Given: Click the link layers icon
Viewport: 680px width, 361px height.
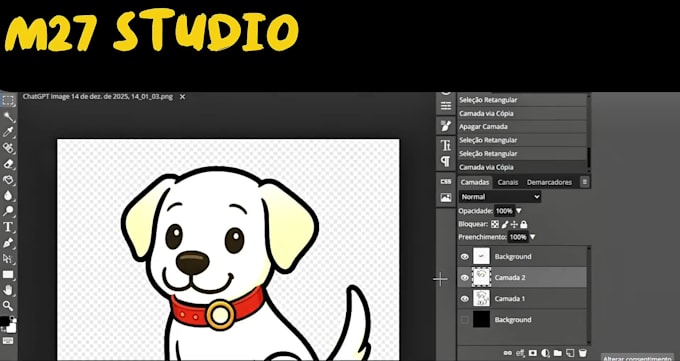Looking at the screenshot, I should pyautogui.click(x=507, y=353).
